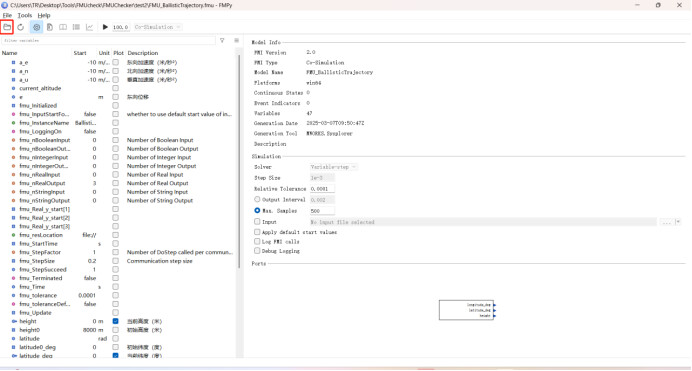Show the files page toolbar icon
This screenshot has width=692, height=371.
50,27
